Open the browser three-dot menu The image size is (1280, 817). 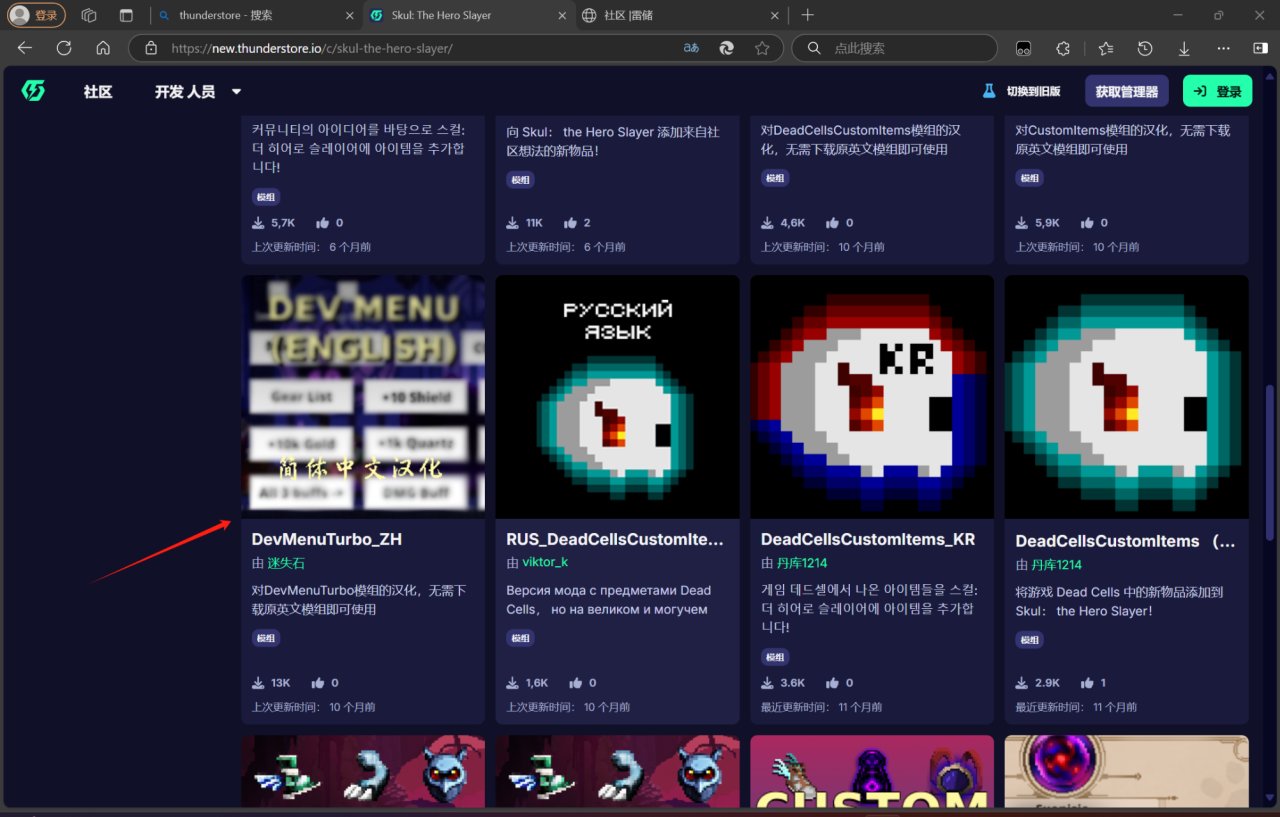(x=1224, y=48)
